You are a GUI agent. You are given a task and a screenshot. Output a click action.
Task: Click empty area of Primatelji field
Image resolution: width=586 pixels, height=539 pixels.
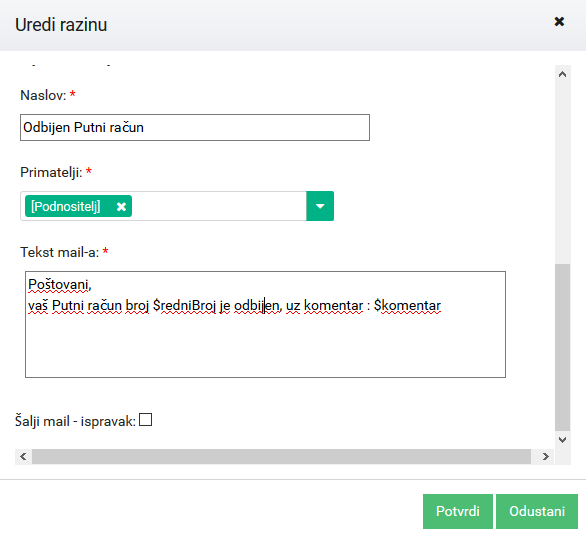coord(219,206)
